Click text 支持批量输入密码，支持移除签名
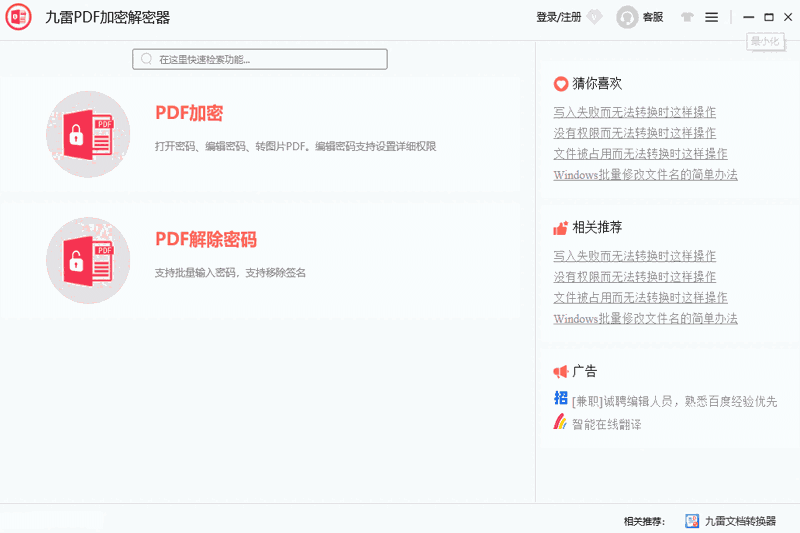This screenshot has height=533, width=800. (230, 273)
